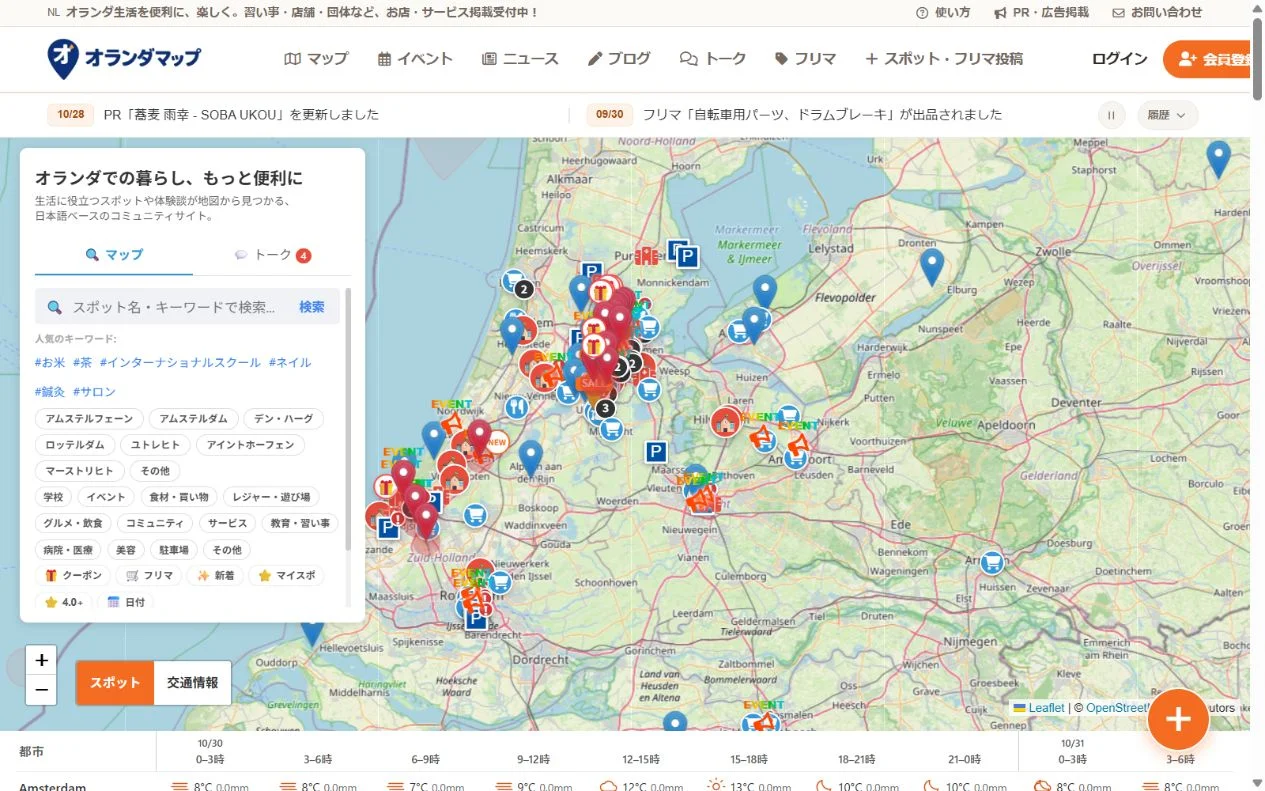Open the トーク navigation item
This screenshot has height=791, width=1265.
[x=713, y=59]
